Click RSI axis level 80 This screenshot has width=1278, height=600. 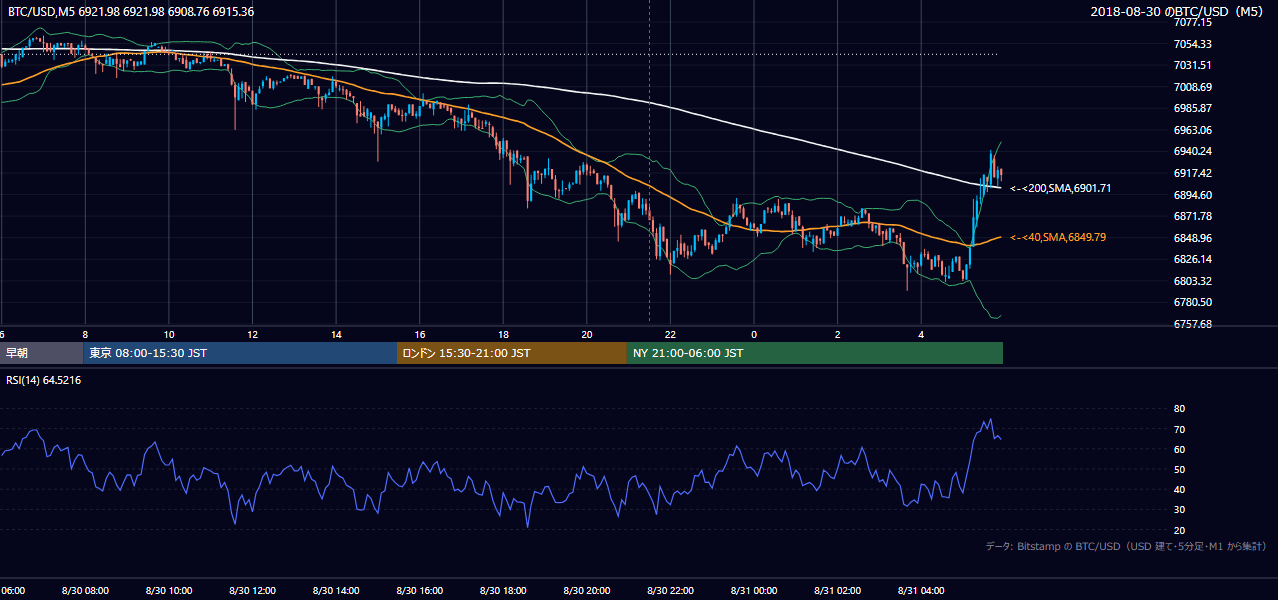pos(1180,409)
